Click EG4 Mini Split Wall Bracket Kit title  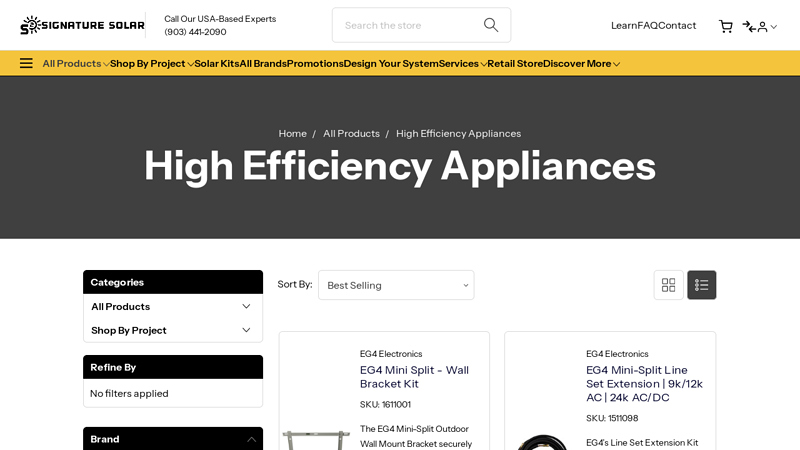point(414,377)
